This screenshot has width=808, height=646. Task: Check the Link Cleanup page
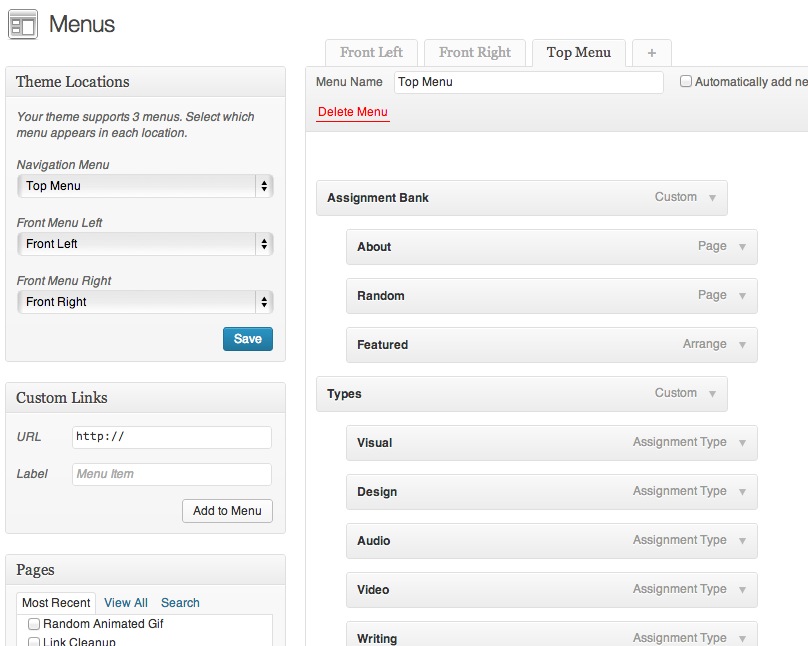[34, 641]
